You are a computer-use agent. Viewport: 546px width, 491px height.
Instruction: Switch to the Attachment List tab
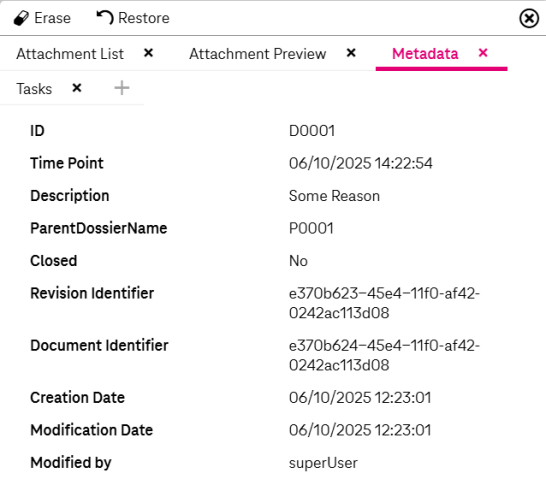click(70, 54)
